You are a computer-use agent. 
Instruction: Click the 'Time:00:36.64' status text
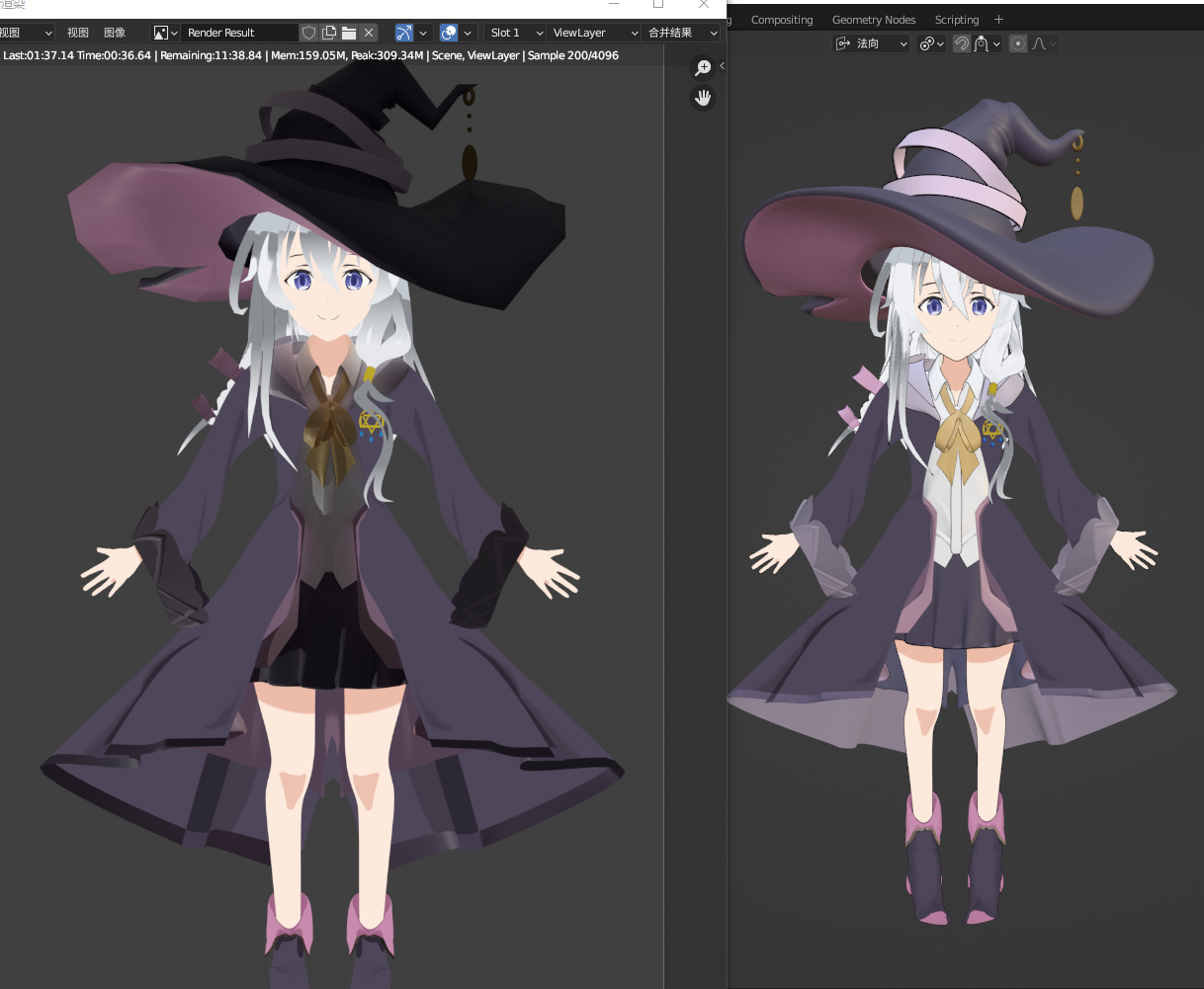(114, 55)
